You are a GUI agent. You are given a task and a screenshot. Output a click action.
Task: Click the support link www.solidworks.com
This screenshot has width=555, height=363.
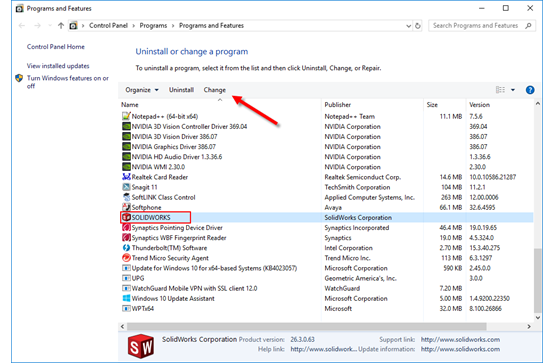click(x=460, y=339)
